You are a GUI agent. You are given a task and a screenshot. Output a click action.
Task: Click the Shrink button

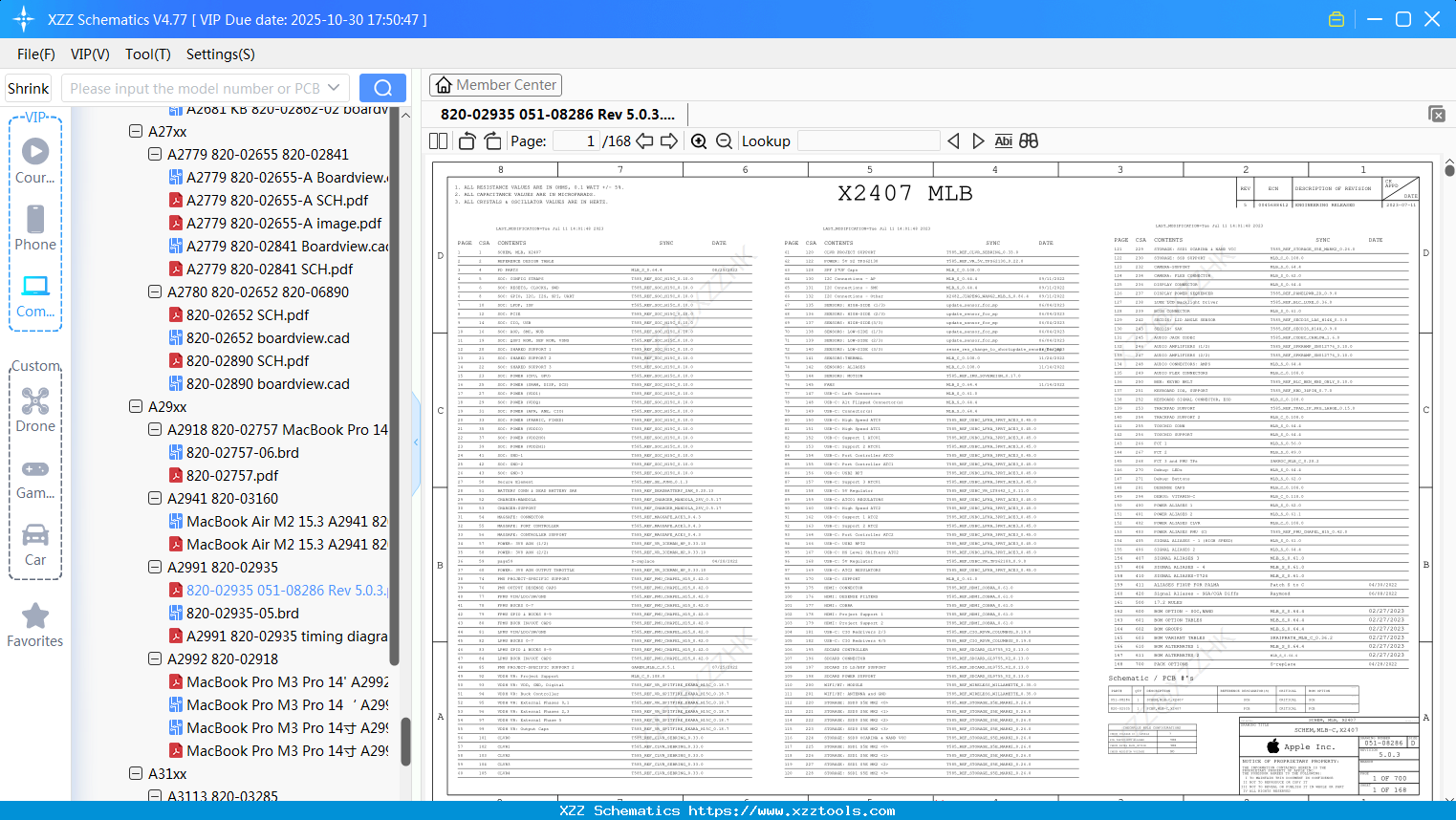coord(29,88)
